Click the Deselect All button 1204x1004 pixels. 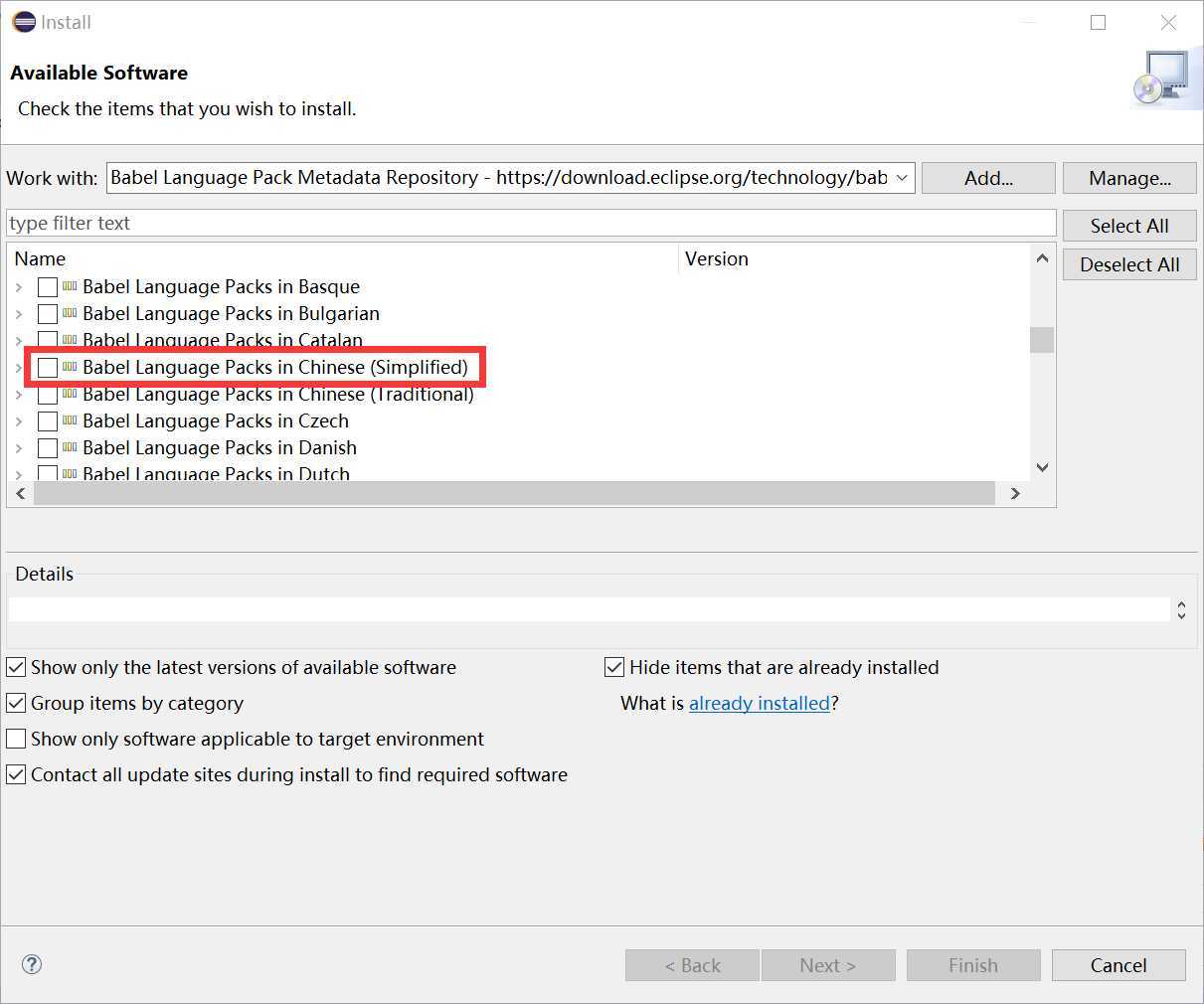click(x=1129, y=264)
